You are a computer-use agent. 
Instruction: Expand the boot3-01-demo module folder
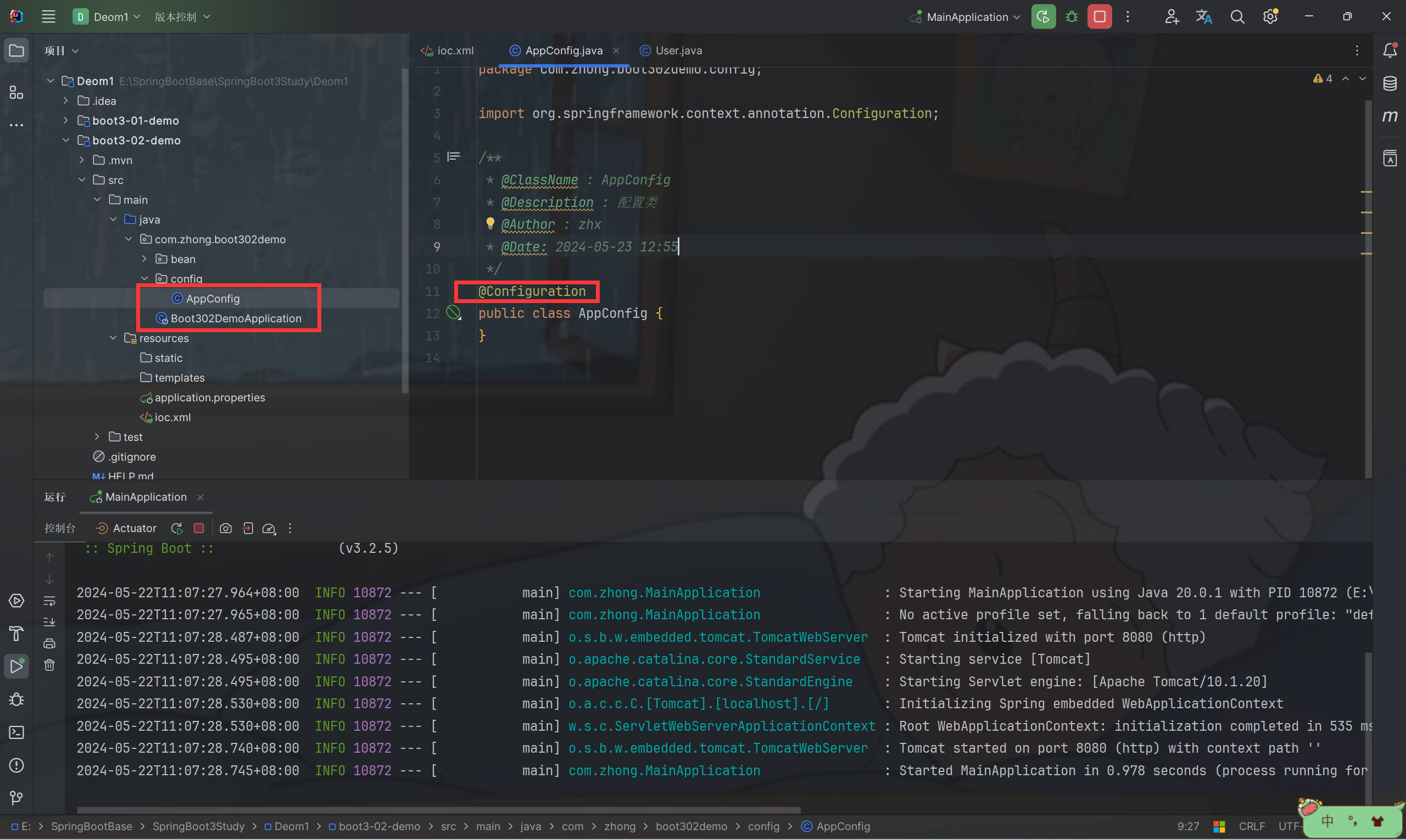tap(66, 121)
